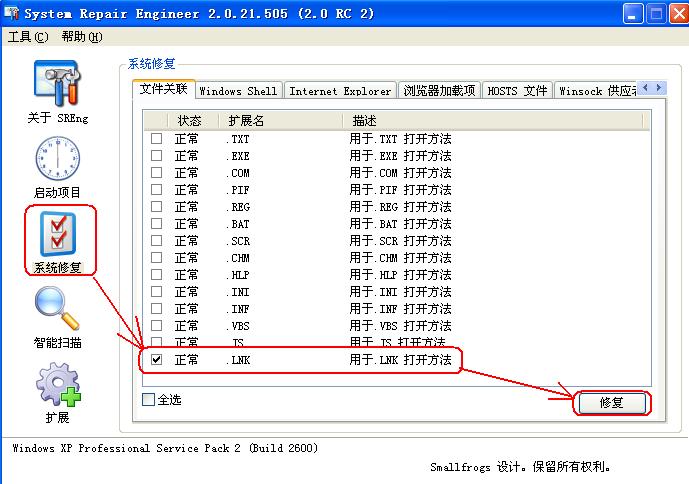
Task: Close the System Repair Engineer window
Action: pos(679,14)
